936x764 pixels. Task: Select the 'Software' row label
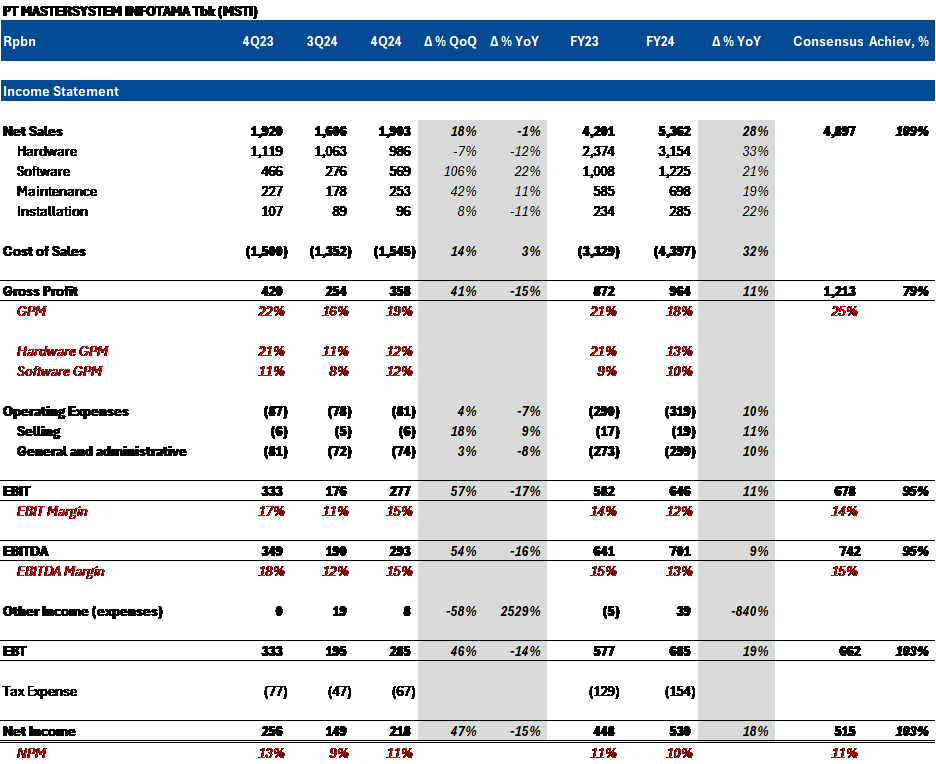(44, 171)
